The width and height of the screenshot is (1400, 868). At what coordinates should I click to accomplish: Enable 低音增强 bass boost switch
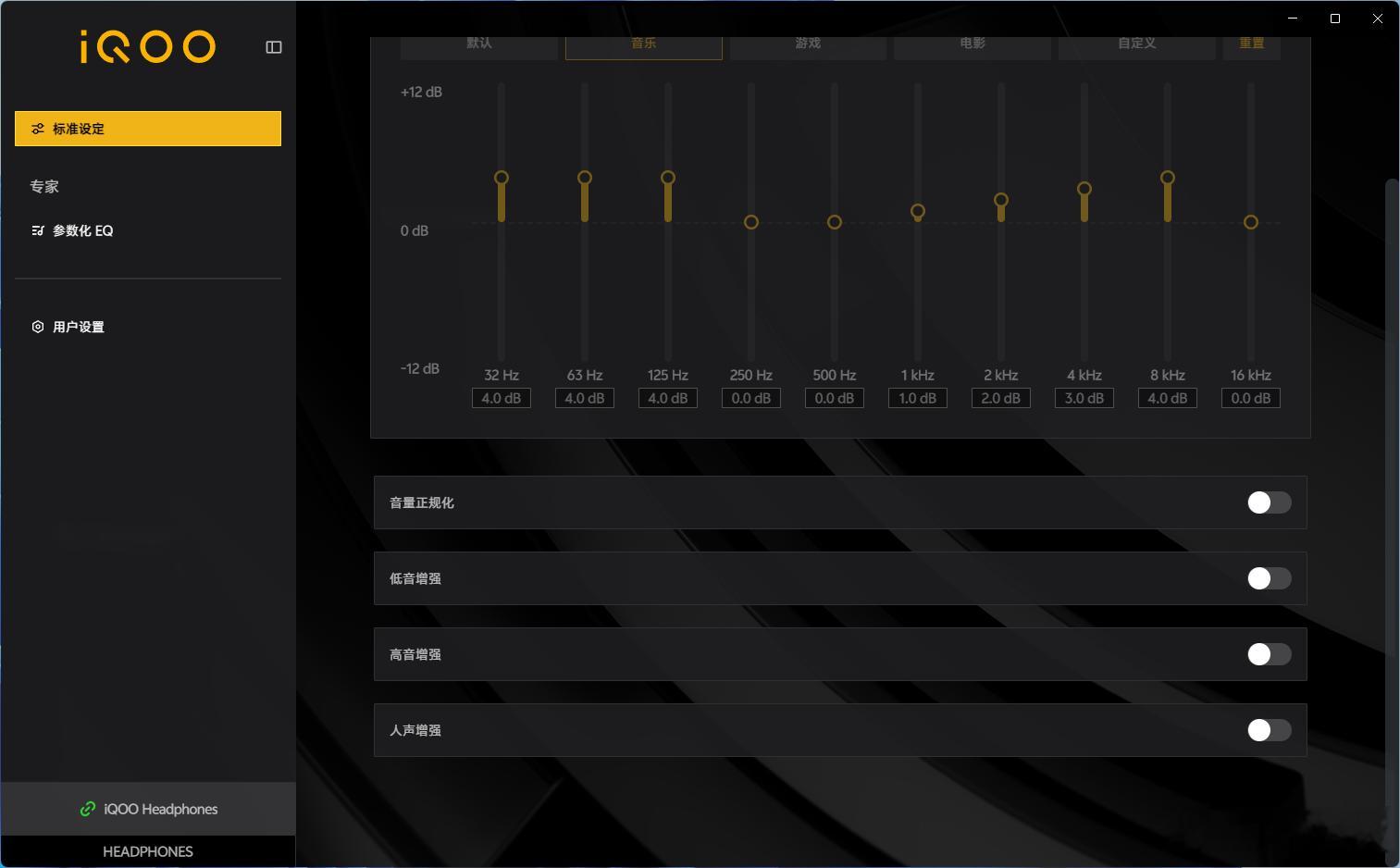tap(1270, 578)
